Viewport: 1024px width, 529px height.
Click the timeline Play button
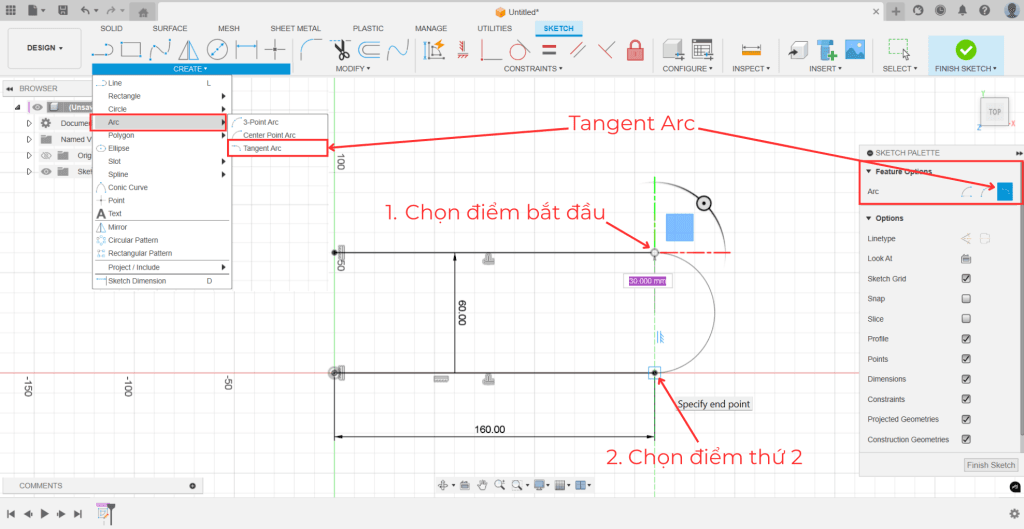(x=44, y=513)
